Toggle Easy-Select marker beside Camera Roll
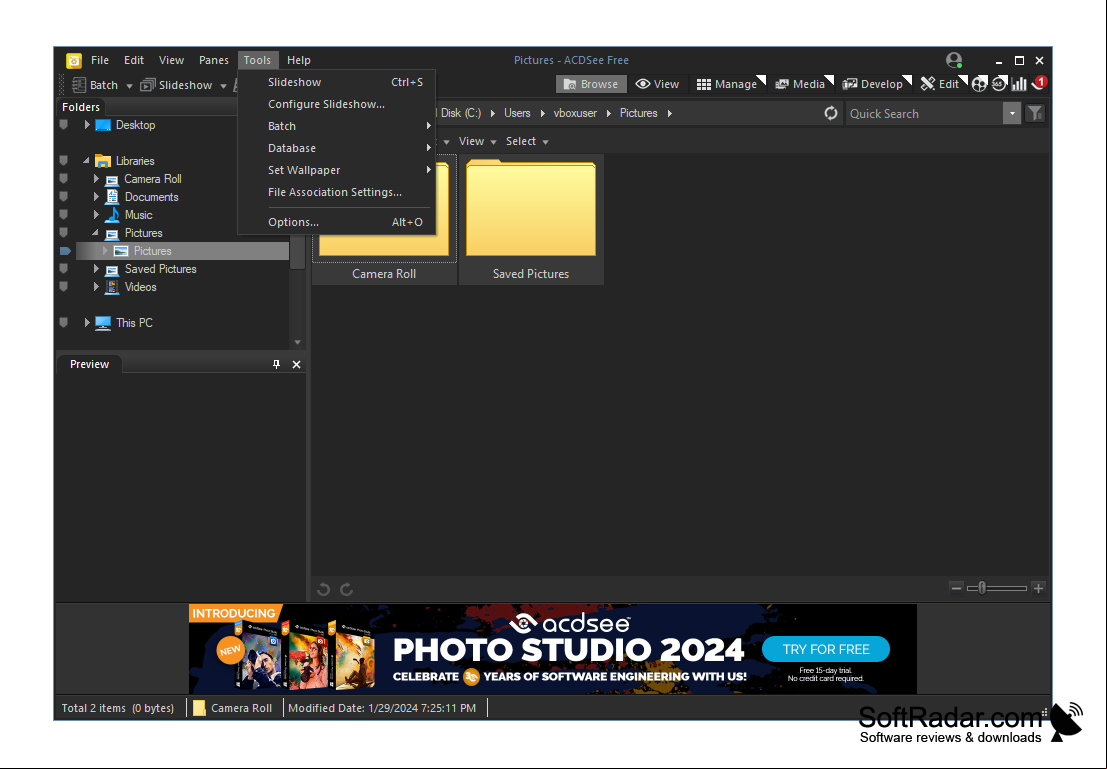This screenshot has height=769, width=1107. 64,179
